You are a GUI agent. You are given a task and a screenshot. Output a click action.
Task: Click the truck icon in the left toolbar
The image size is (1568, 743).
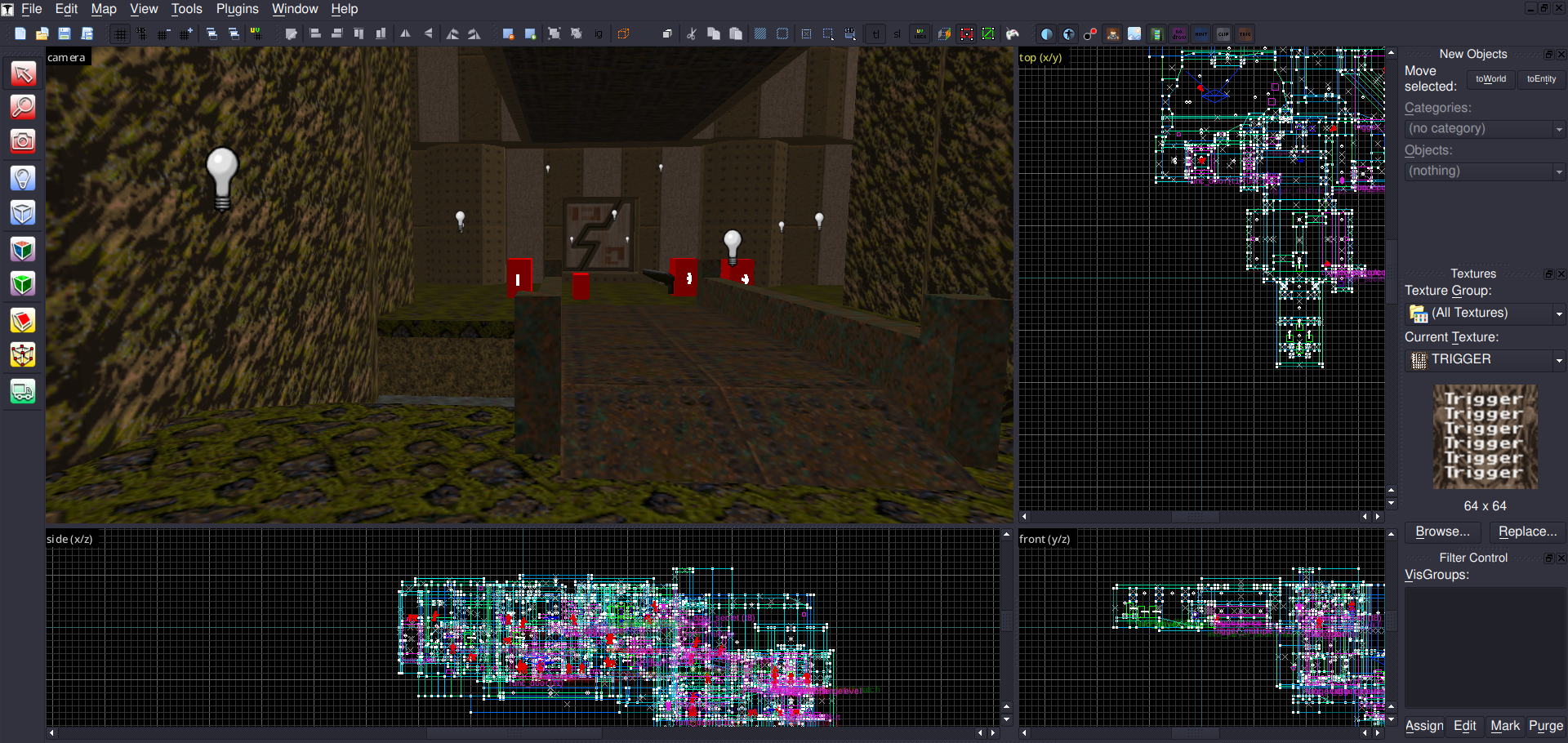click(23, 392)
